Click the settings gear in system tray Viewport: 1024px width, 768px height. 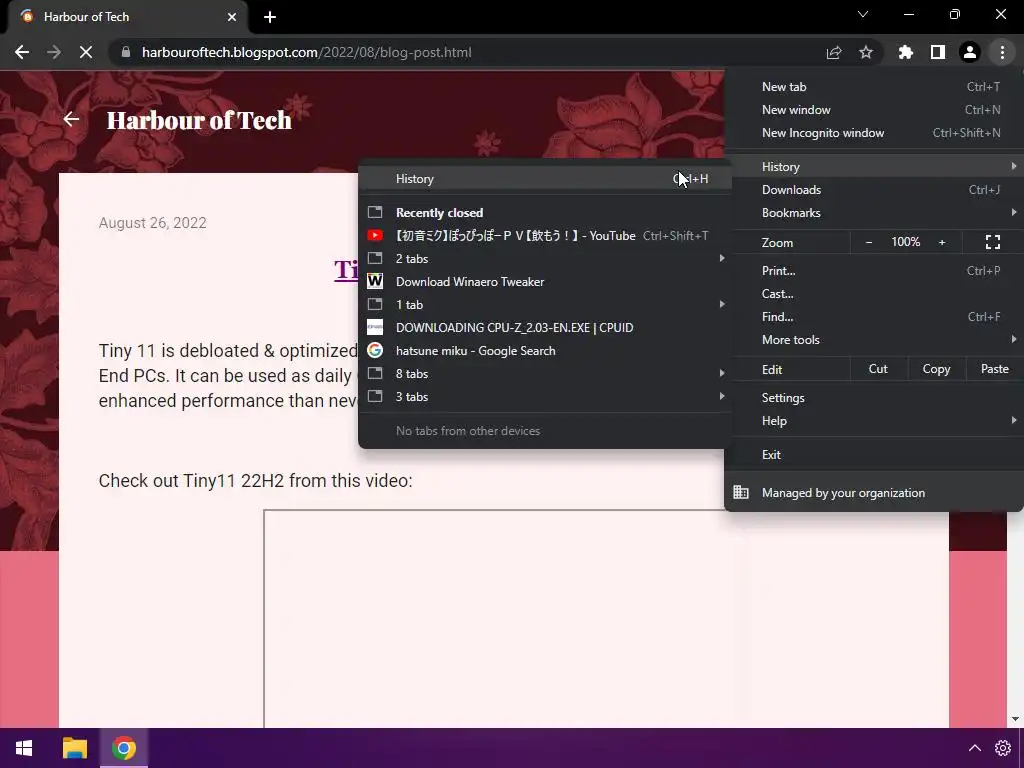(1002, 748)
